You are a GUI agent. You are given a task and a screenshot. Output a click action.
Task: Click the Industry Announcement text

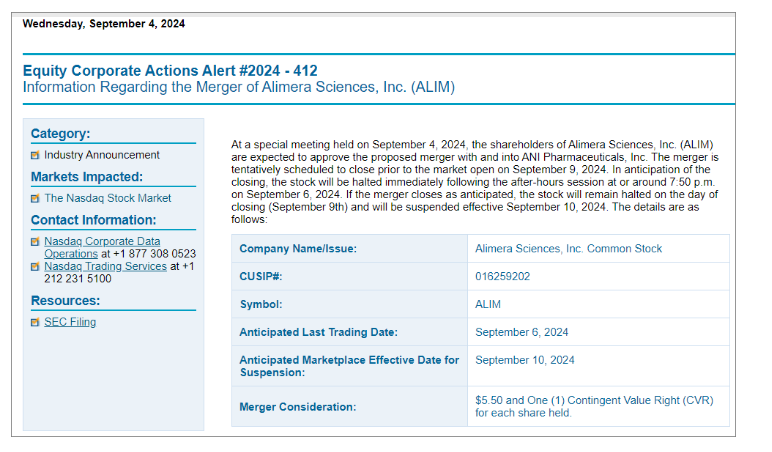tap(102, 155)
